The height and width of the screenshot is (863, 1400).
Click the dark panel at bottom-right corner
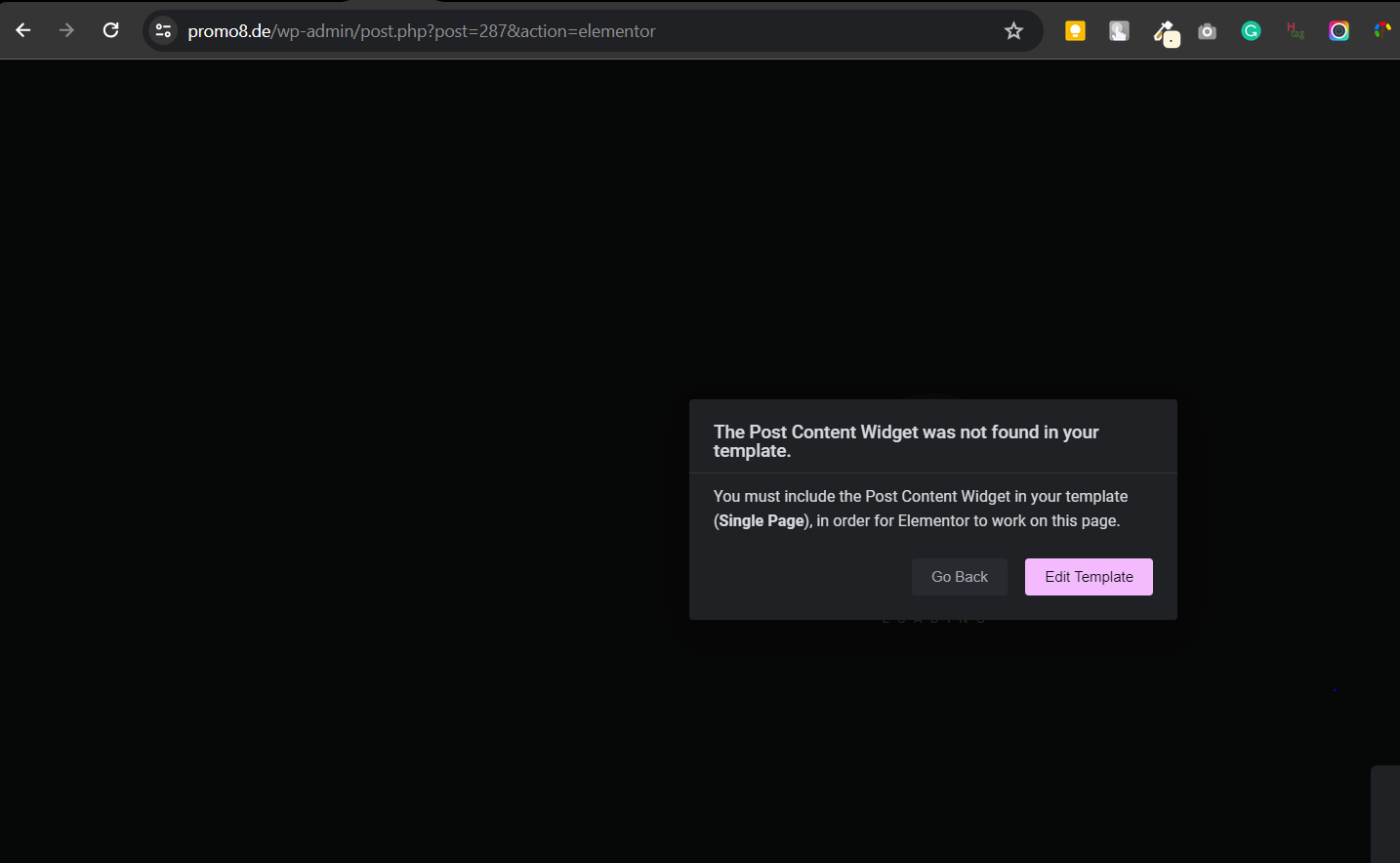tap(1385, 814)
